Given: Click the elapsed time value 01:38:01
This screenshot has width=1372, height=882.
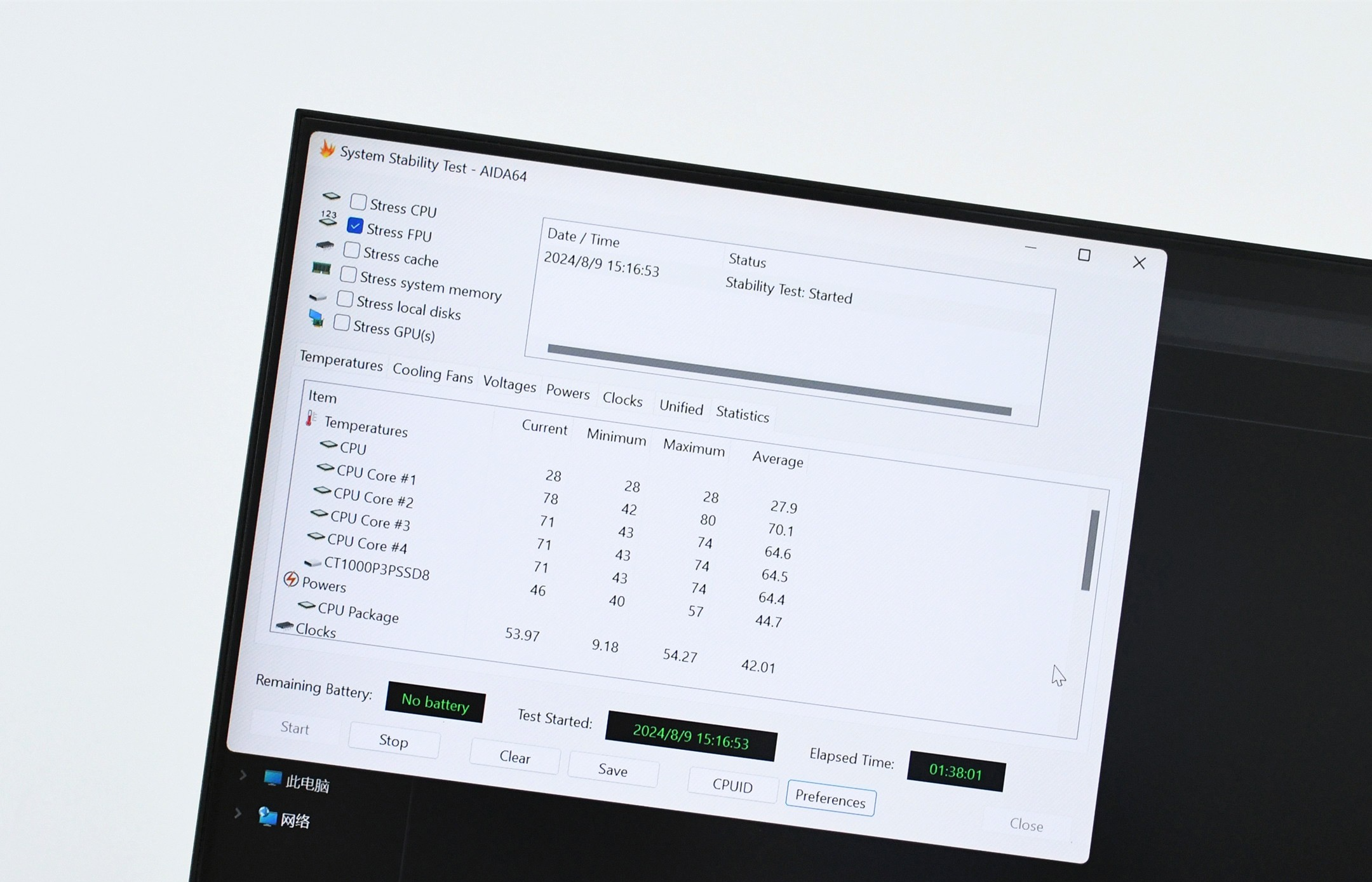Looking at the screenshot, I should coord(956,771).
